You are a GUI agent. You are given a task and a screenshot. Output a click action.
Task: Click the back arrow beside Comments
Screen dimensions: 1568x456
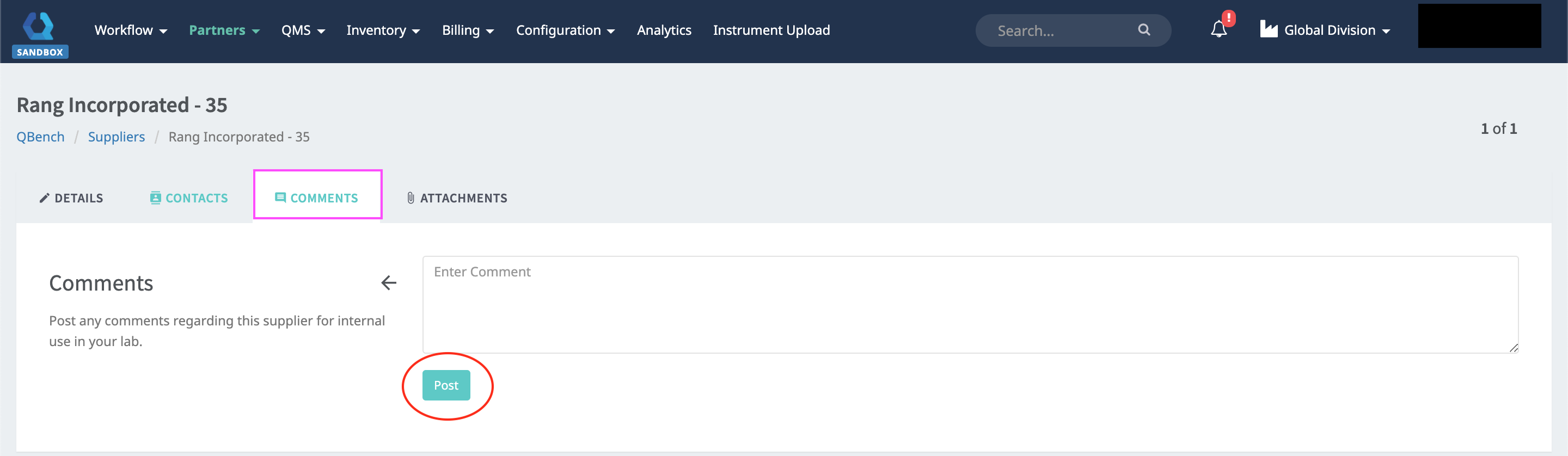(388, 283)
